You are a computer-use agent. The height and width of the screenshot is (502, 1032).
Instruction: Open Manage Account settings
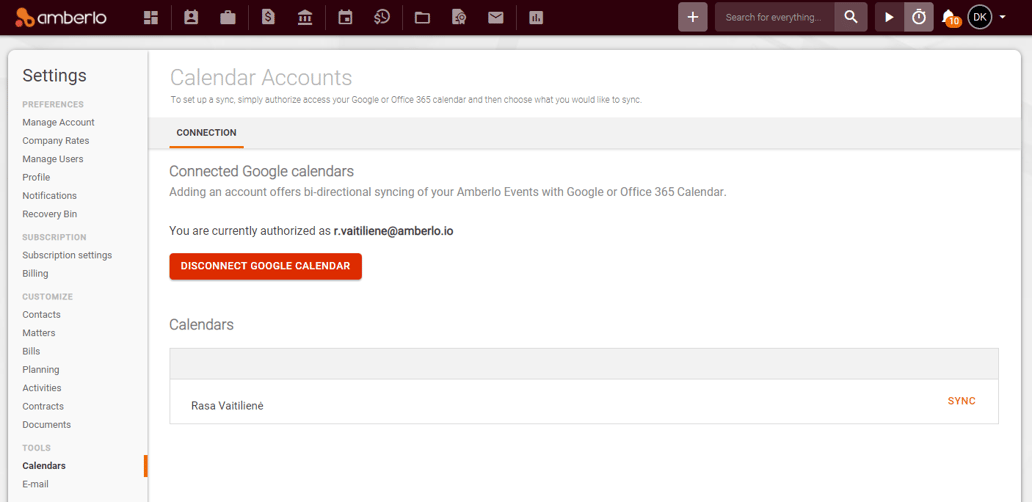[59, 122]
